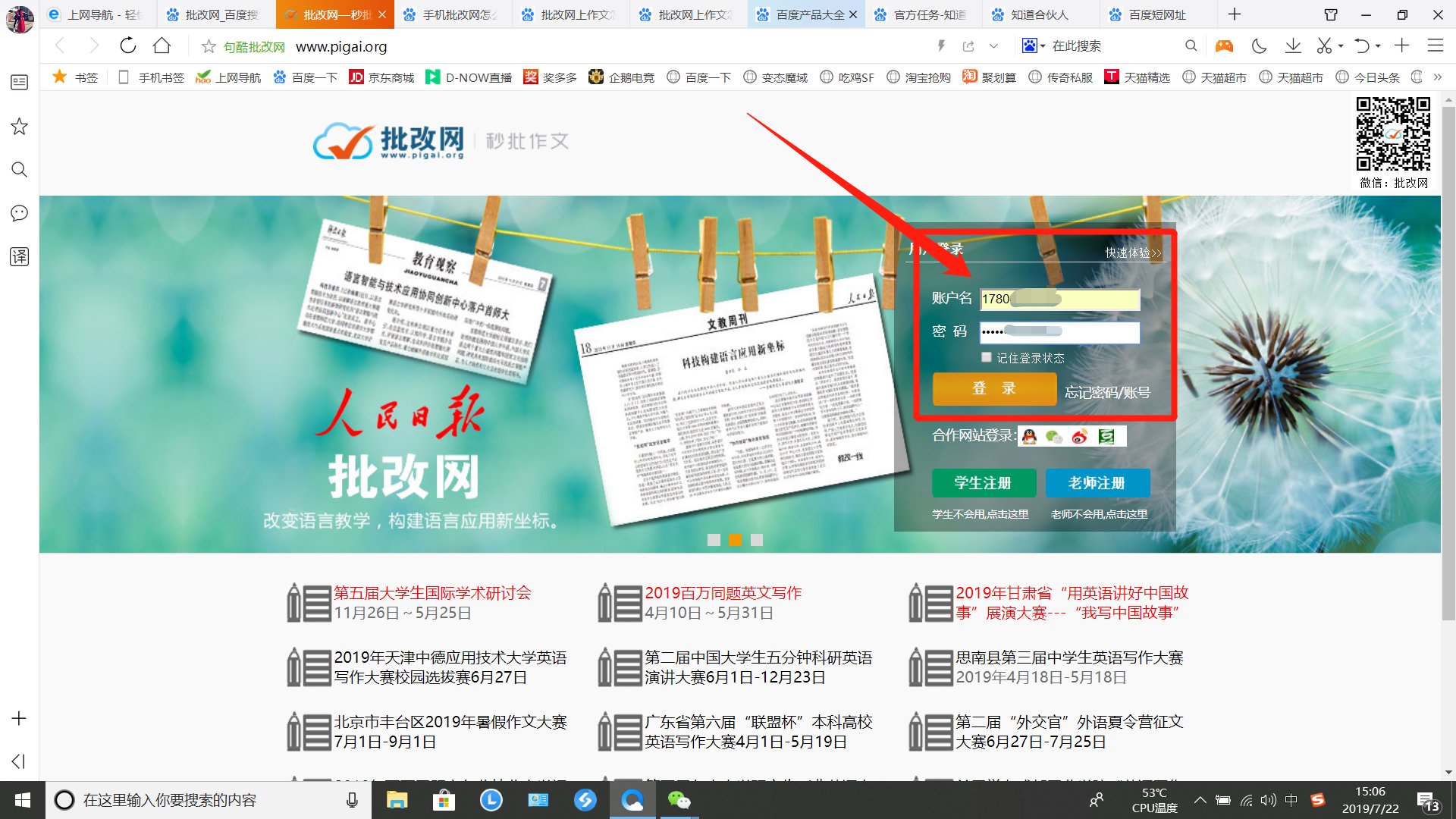This screenshot has height=819, width=1456.
Task: Bookmark page with the star icon in address bar
Action: [209, 46]
